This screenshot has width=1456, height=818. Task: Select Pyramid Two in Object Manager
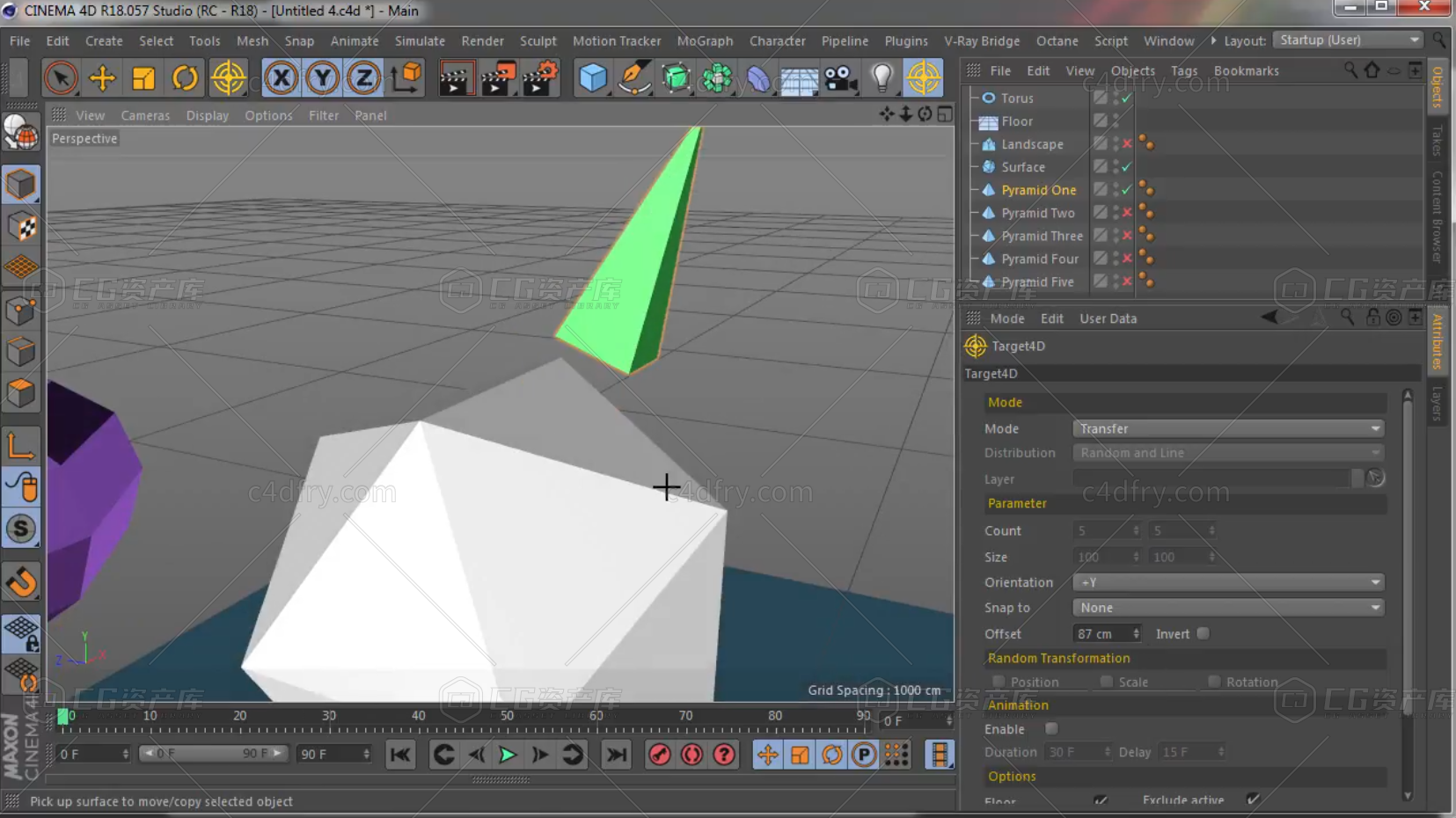coord(1038,213)
